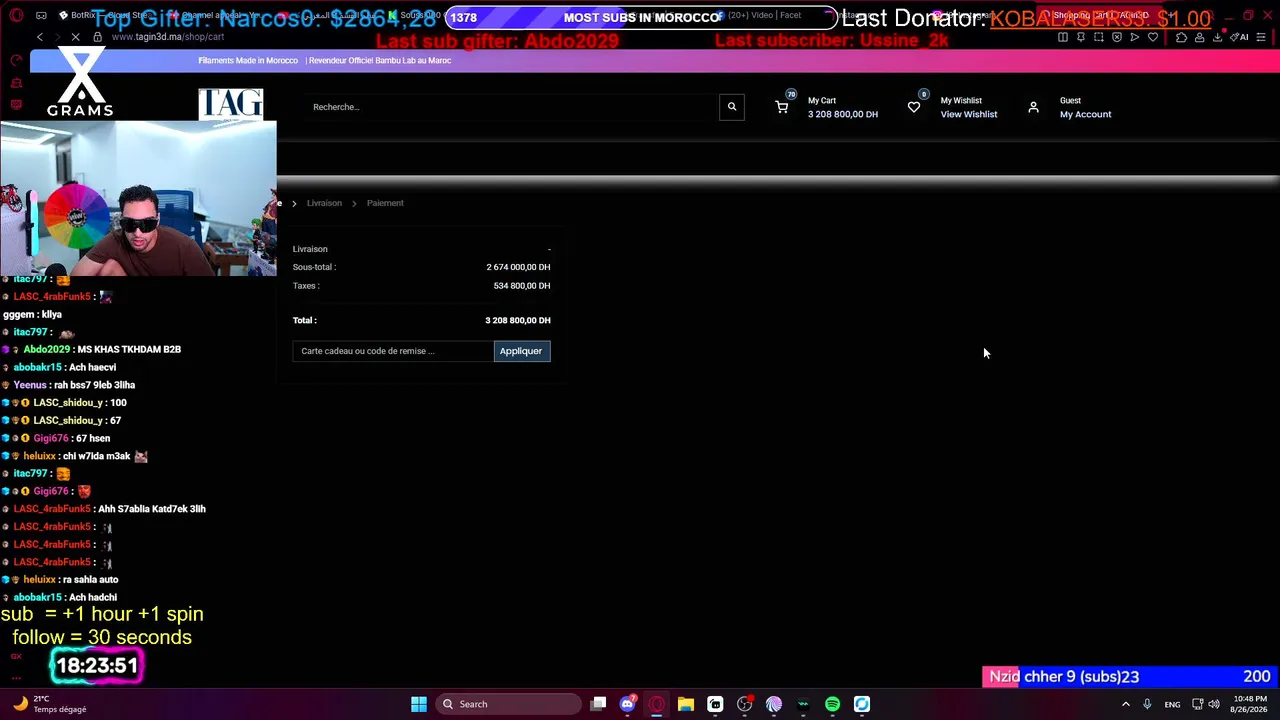
Task: Open the Easy Setup sliders icon
Action: (1263, 37)
